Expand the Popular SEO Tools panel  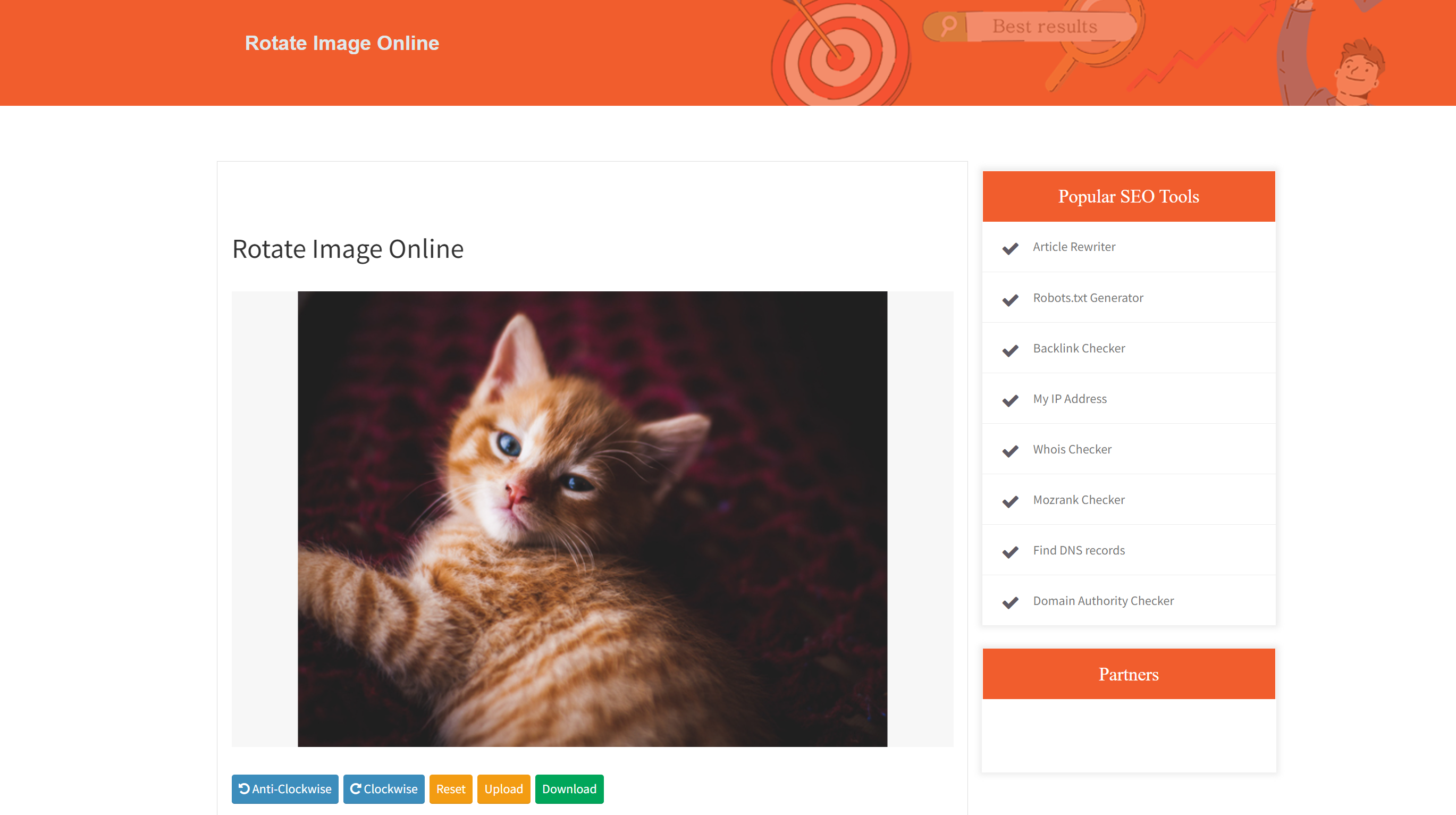tap(1128, 196)
